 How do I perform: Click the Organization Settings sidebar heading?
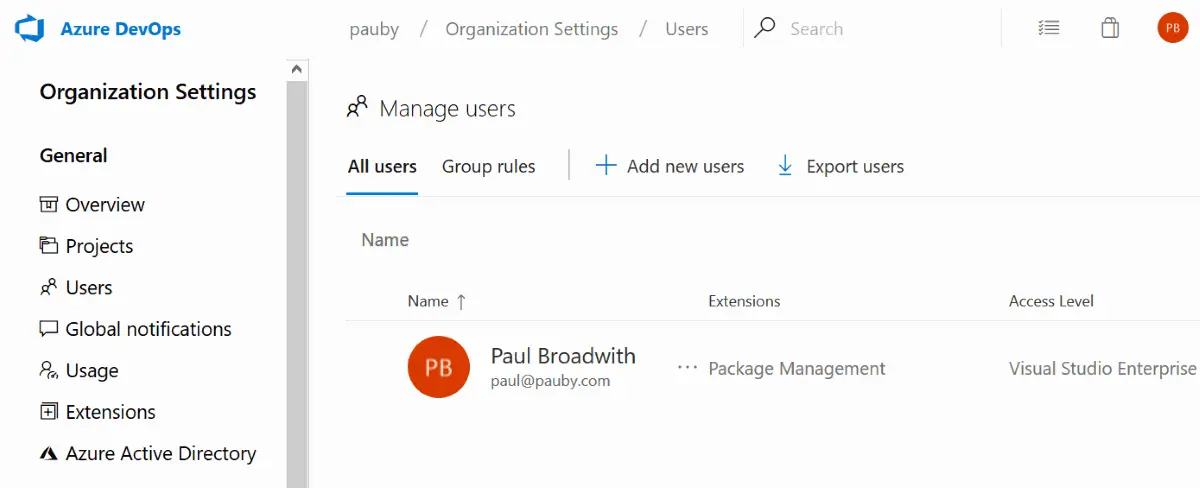[148, 92]
